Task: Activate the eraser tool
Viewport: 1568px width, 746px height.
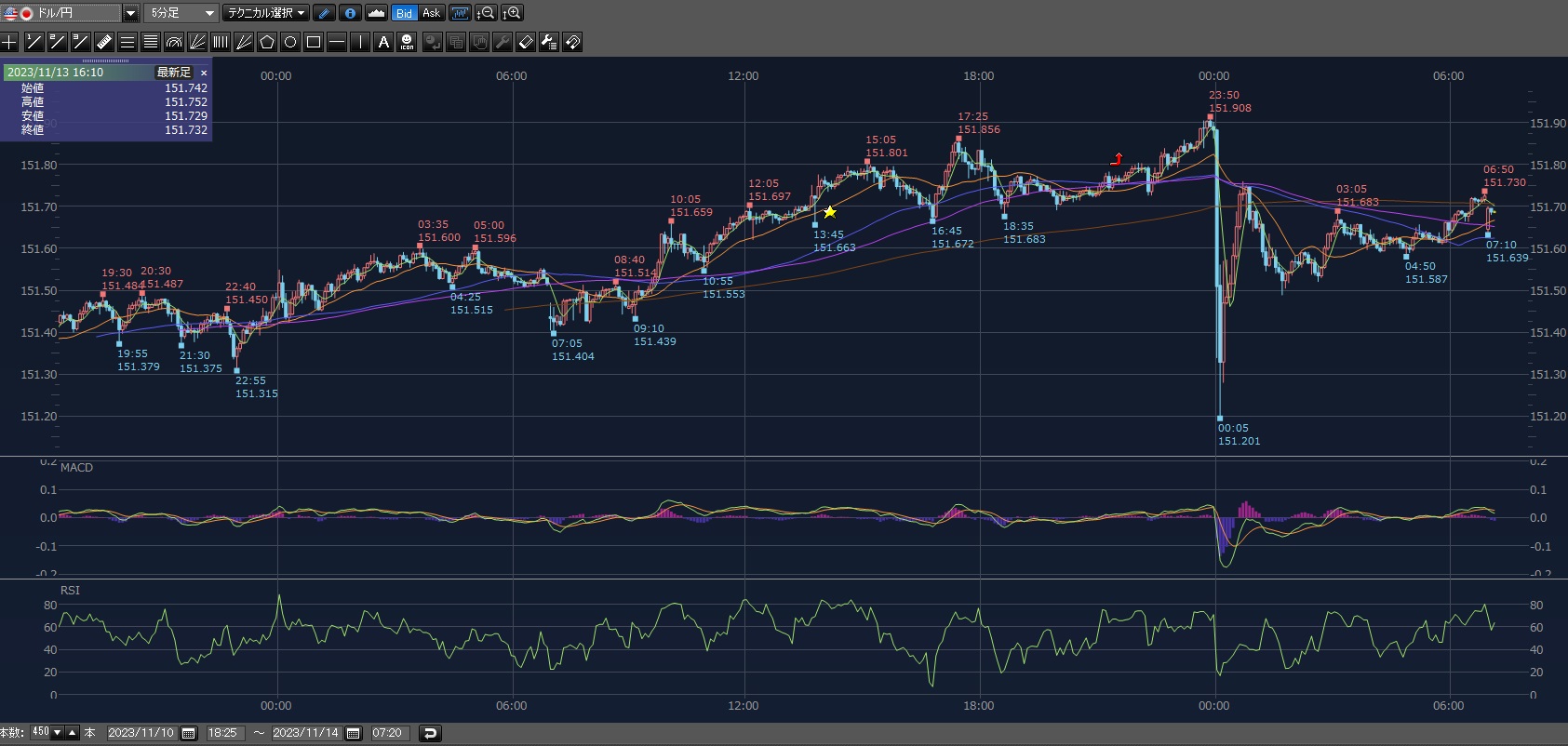Action: pyautogui.click(x=526, y=42)
